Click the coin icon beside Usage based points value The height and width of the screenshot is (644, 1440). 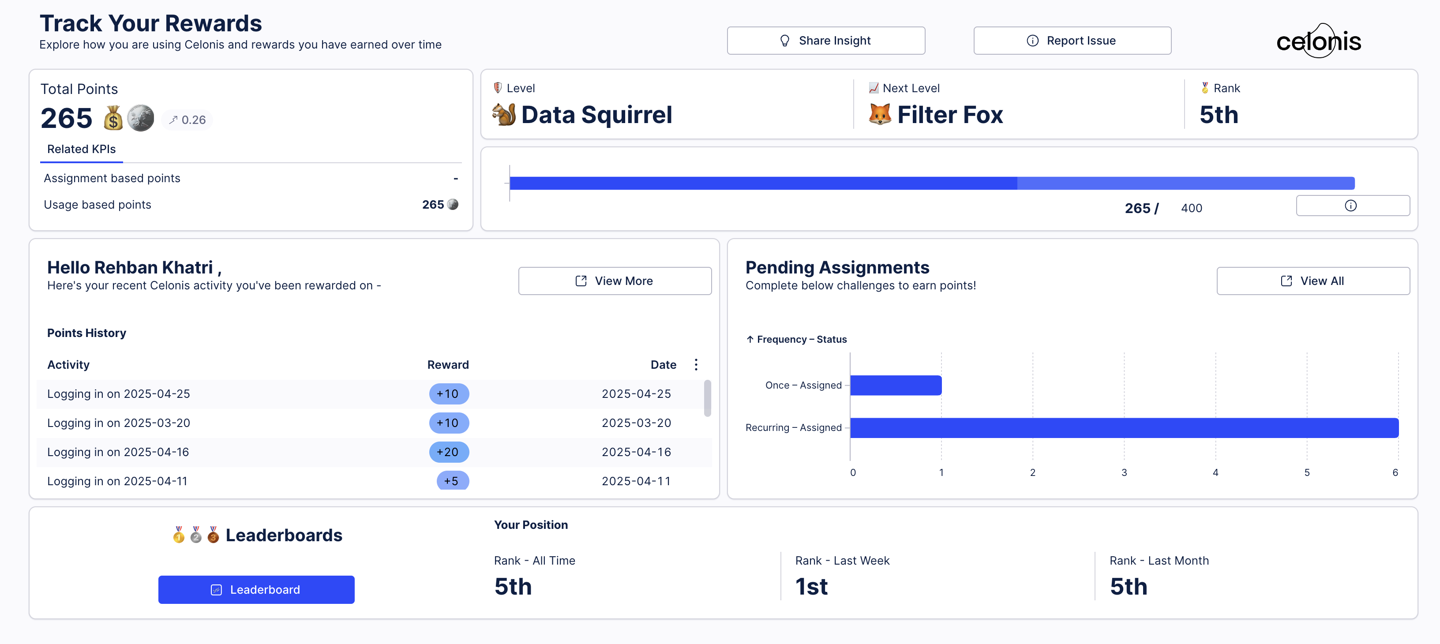(453, 205)
